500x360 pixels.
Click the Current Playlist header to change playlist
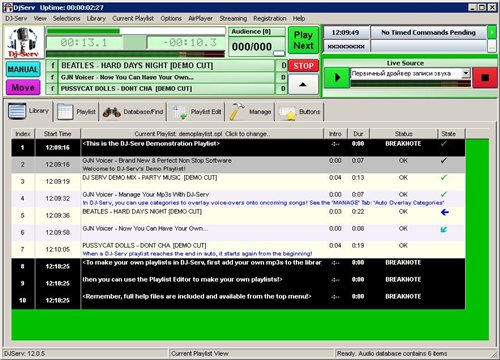click(202, 134)
